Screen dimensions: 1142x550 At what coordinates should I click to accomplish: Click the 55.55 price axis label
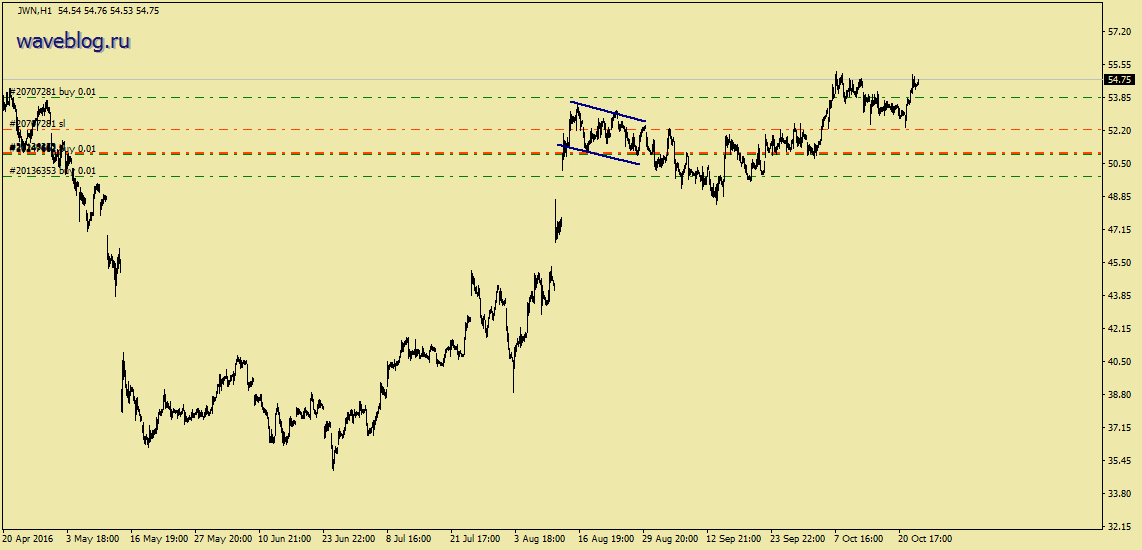coord(1118,65)
